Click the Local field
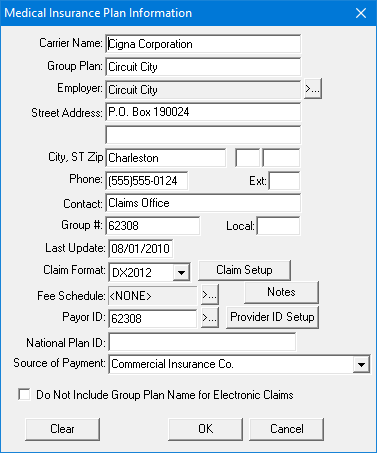377x453 pixels. click(x=278, y=226)
